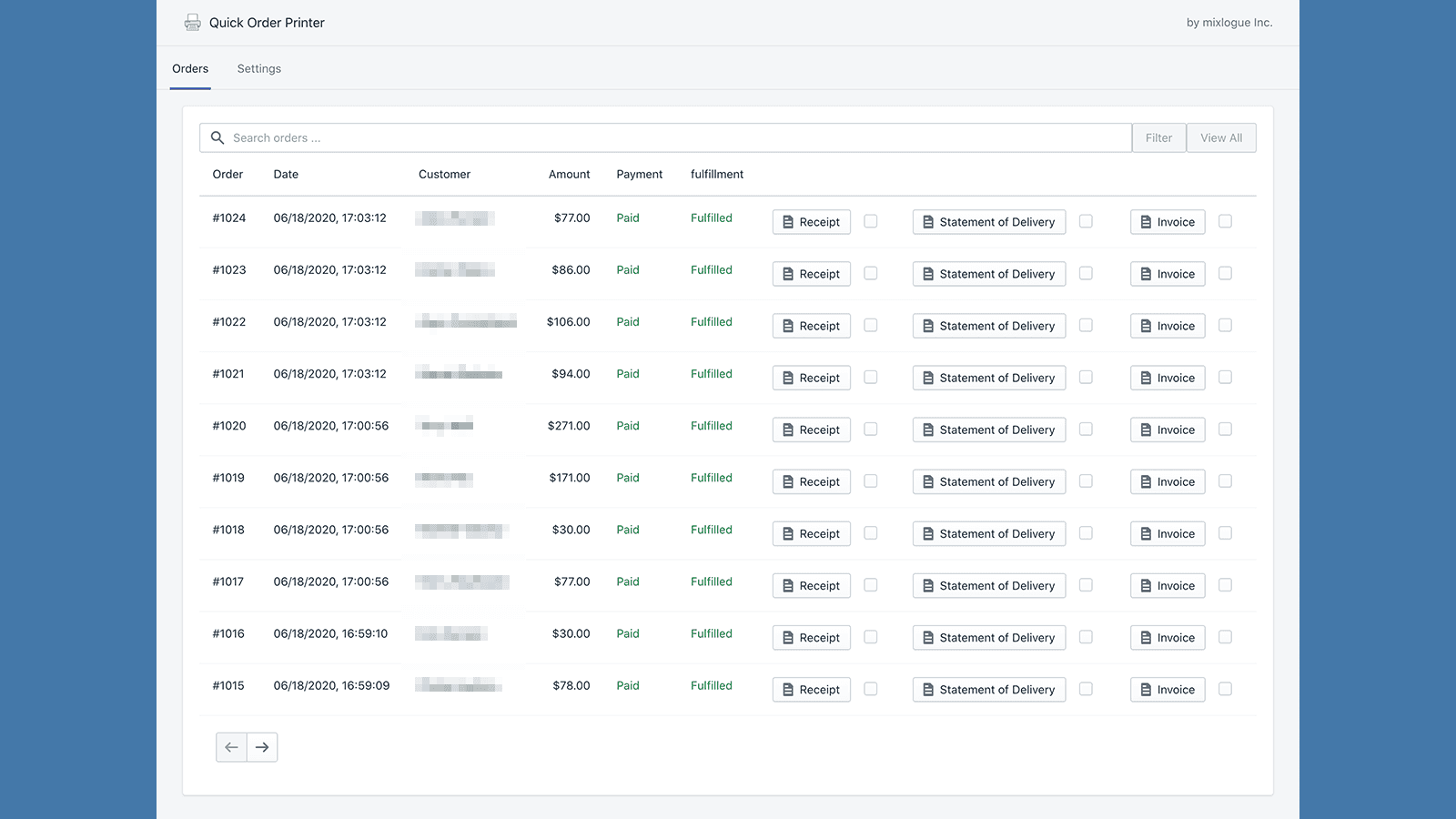Click document icon on #1020 Statement of Delivery

point(928,430)
